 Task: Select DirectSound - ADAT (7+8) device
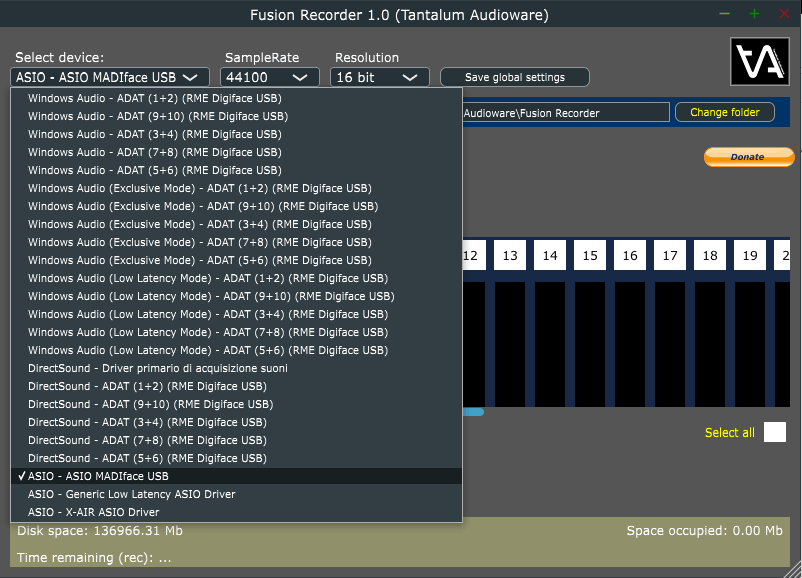tap(236, 440)
